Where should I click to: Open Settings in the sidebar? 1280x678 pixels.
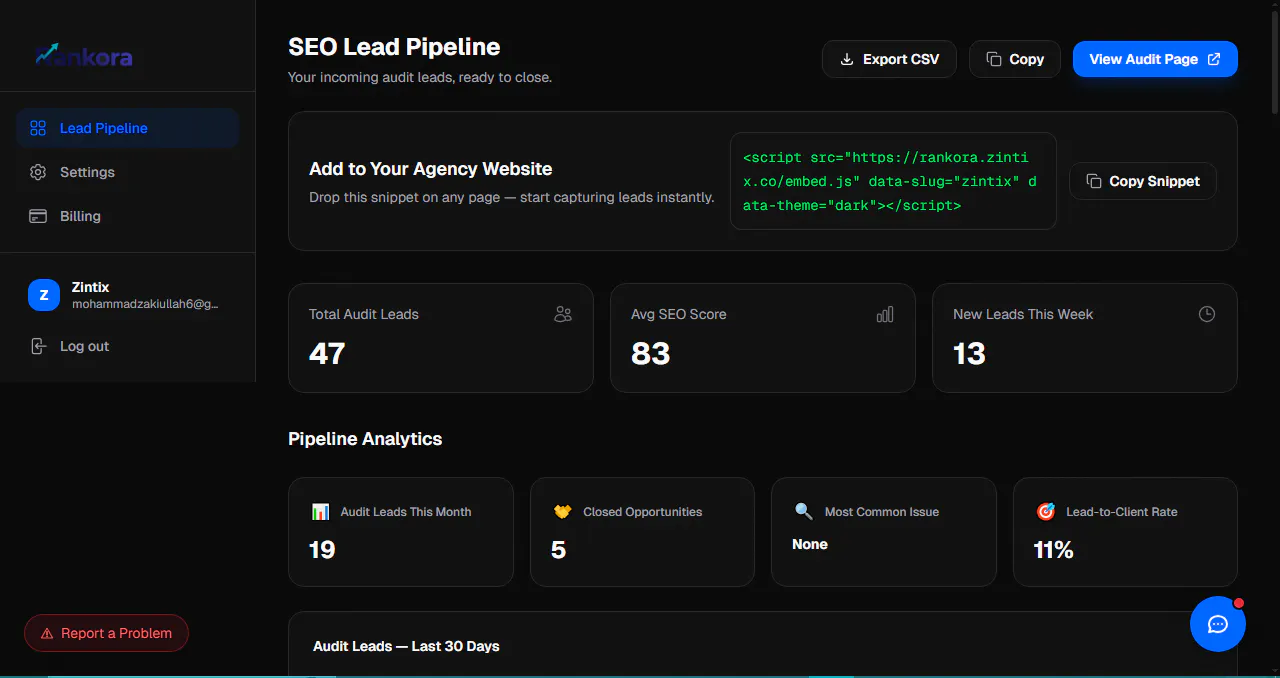tap(127, 172)
